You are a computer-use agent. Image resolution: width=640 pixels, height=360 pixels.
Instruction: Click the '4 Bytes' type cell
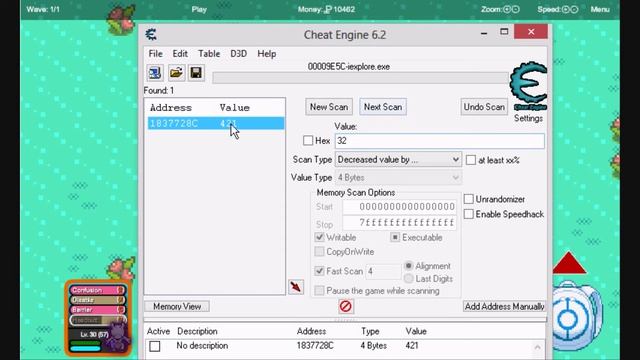coord(373,346)
